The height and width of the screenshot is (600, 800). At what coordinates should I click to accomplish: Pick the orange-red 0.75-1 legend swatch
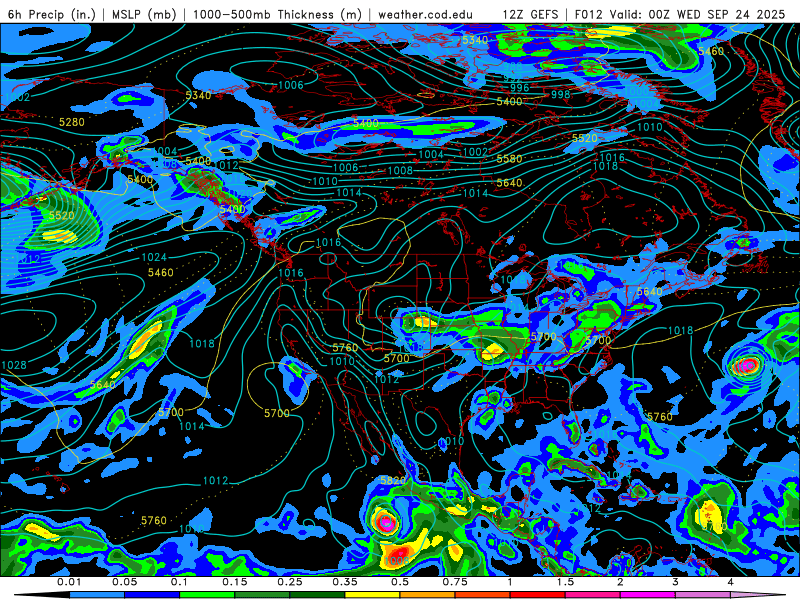pos(483,595)
